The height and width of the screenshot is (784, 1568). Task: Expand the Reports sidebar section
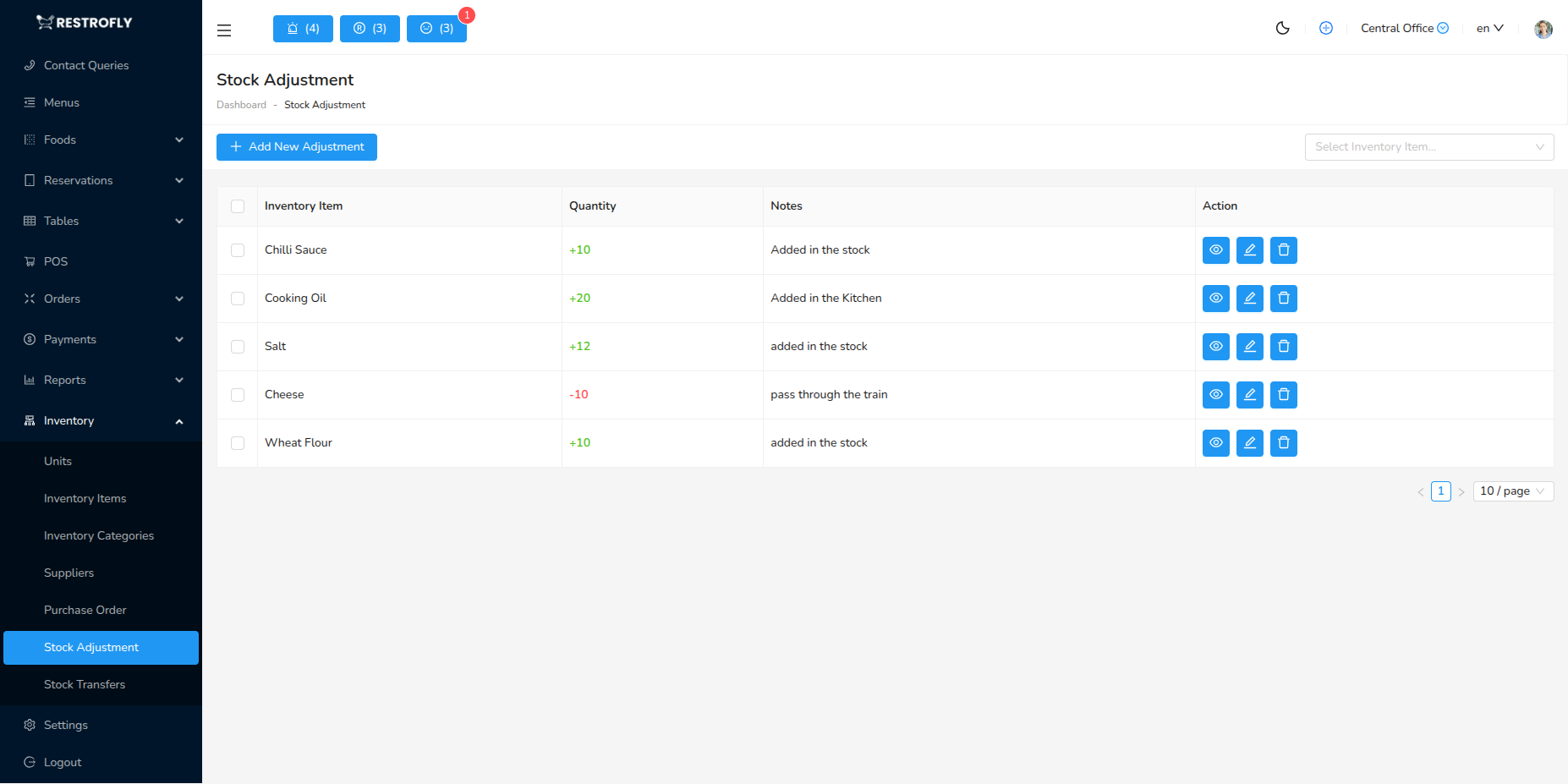64,380
